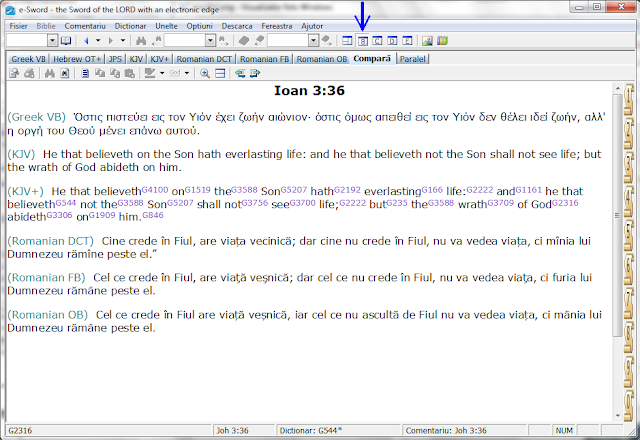Open the Comentariu menu
The height and width of the screenshot is (440, 640).
pos(85,26)
